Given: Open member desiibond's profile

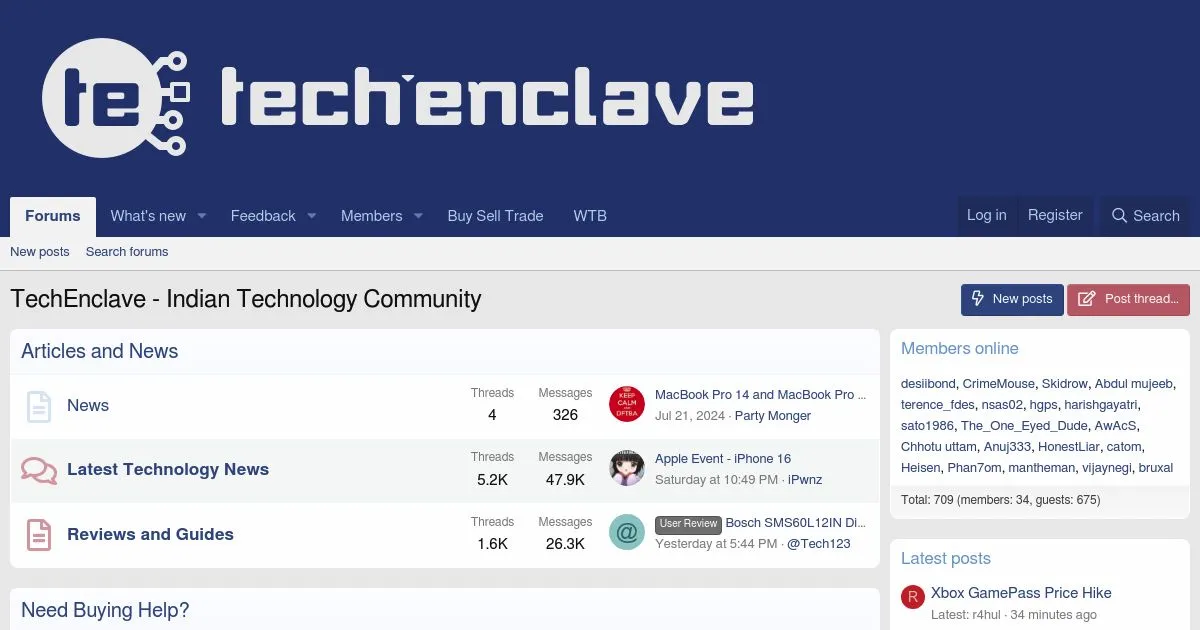Looking at the screenshot, I should 928,384.
